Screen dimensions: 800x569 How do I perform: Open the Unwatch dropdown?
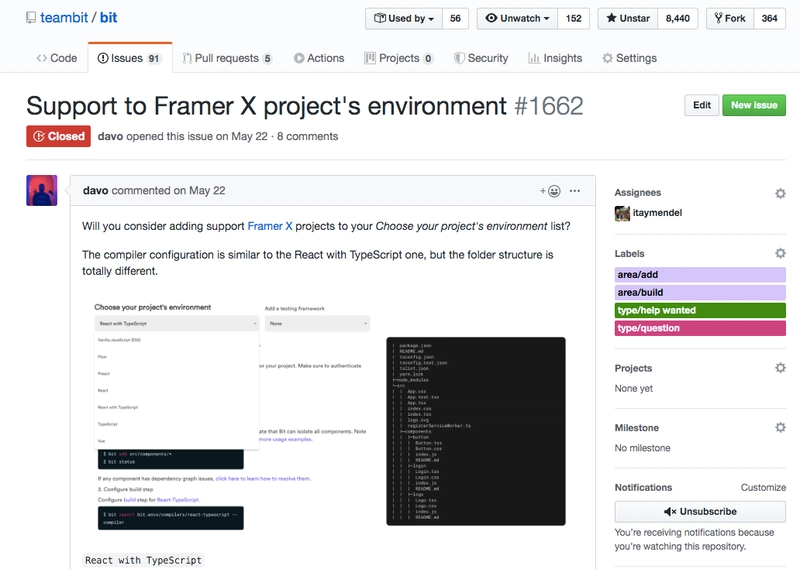(x=515, y=18)
